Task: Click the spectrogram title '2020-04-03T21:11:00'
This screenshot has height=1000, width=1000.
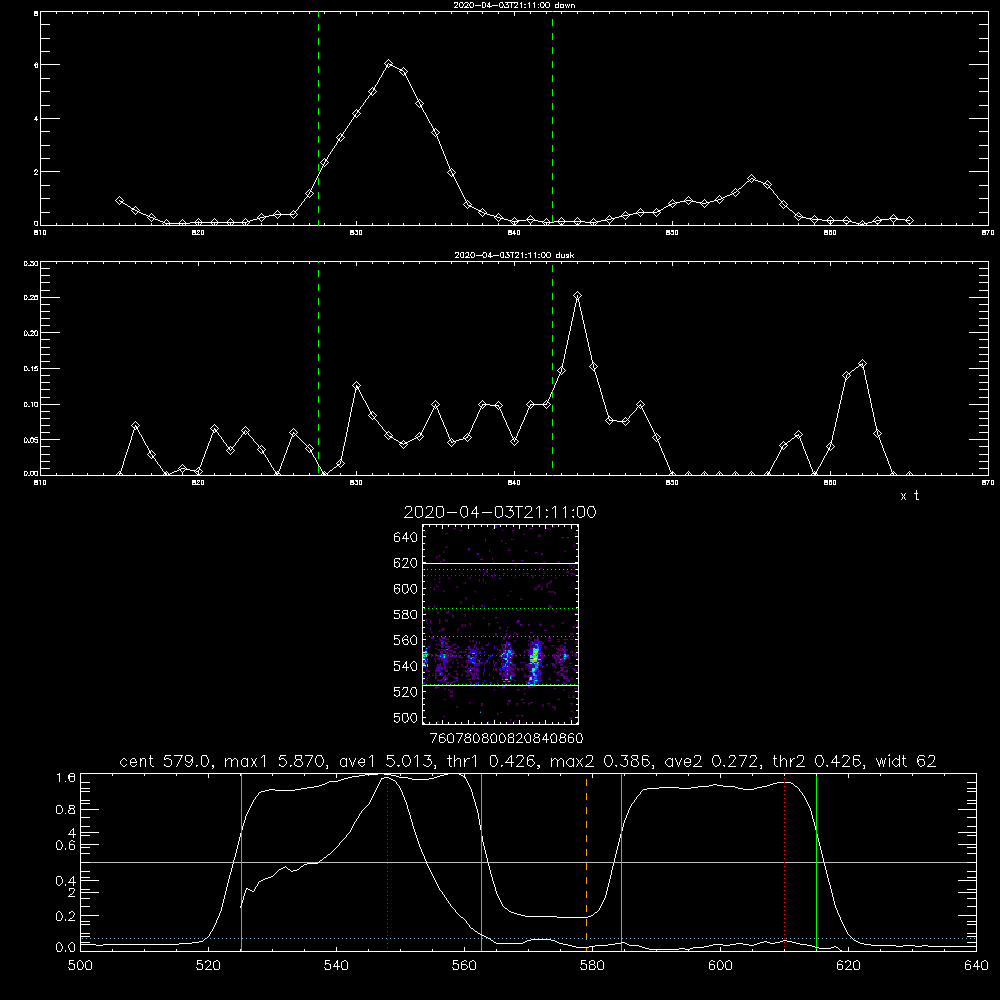Action: (x=500, y=512)
